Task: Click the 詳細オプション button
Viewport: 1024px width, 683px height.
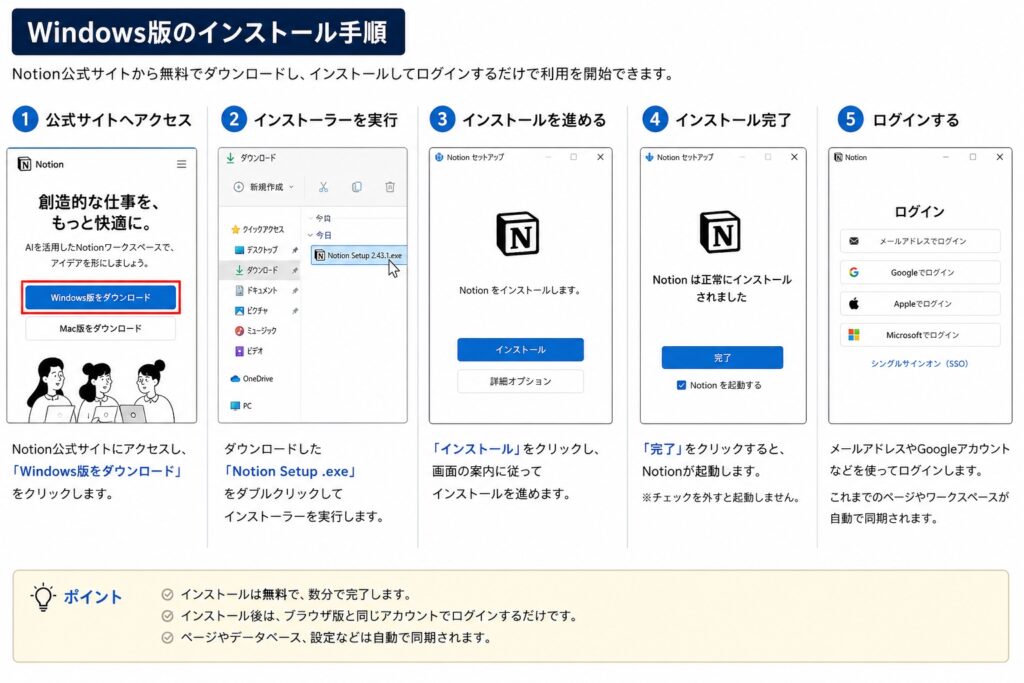Action: tap(520, 381)
